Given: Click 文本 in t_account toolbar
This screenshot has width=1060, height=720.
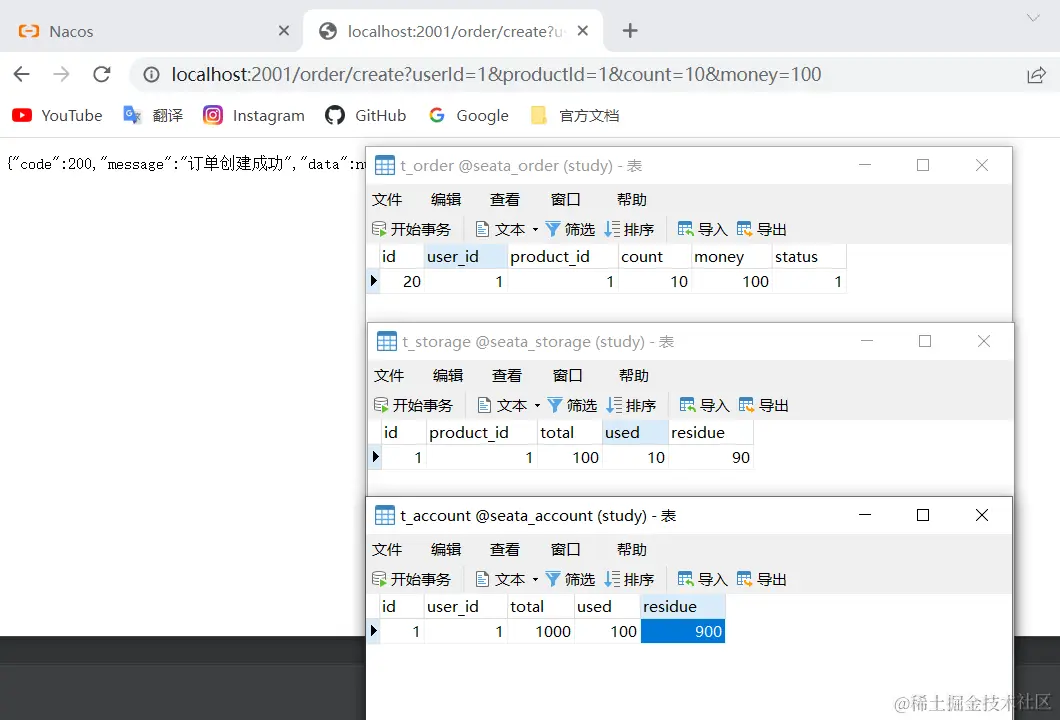Looking at the screenshot, I should 500,579.
